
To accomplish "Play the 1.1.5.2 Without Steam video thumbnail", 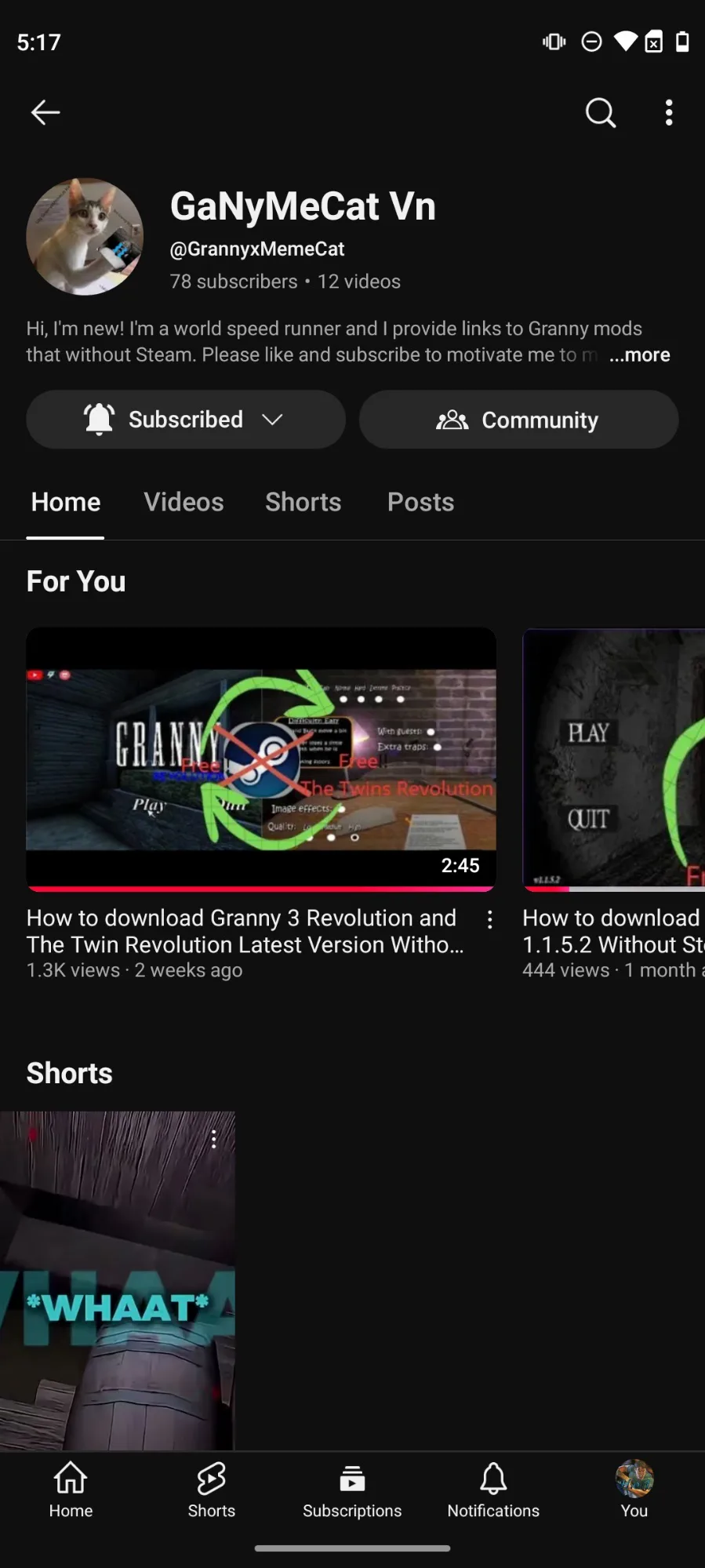I will [614, 759].
